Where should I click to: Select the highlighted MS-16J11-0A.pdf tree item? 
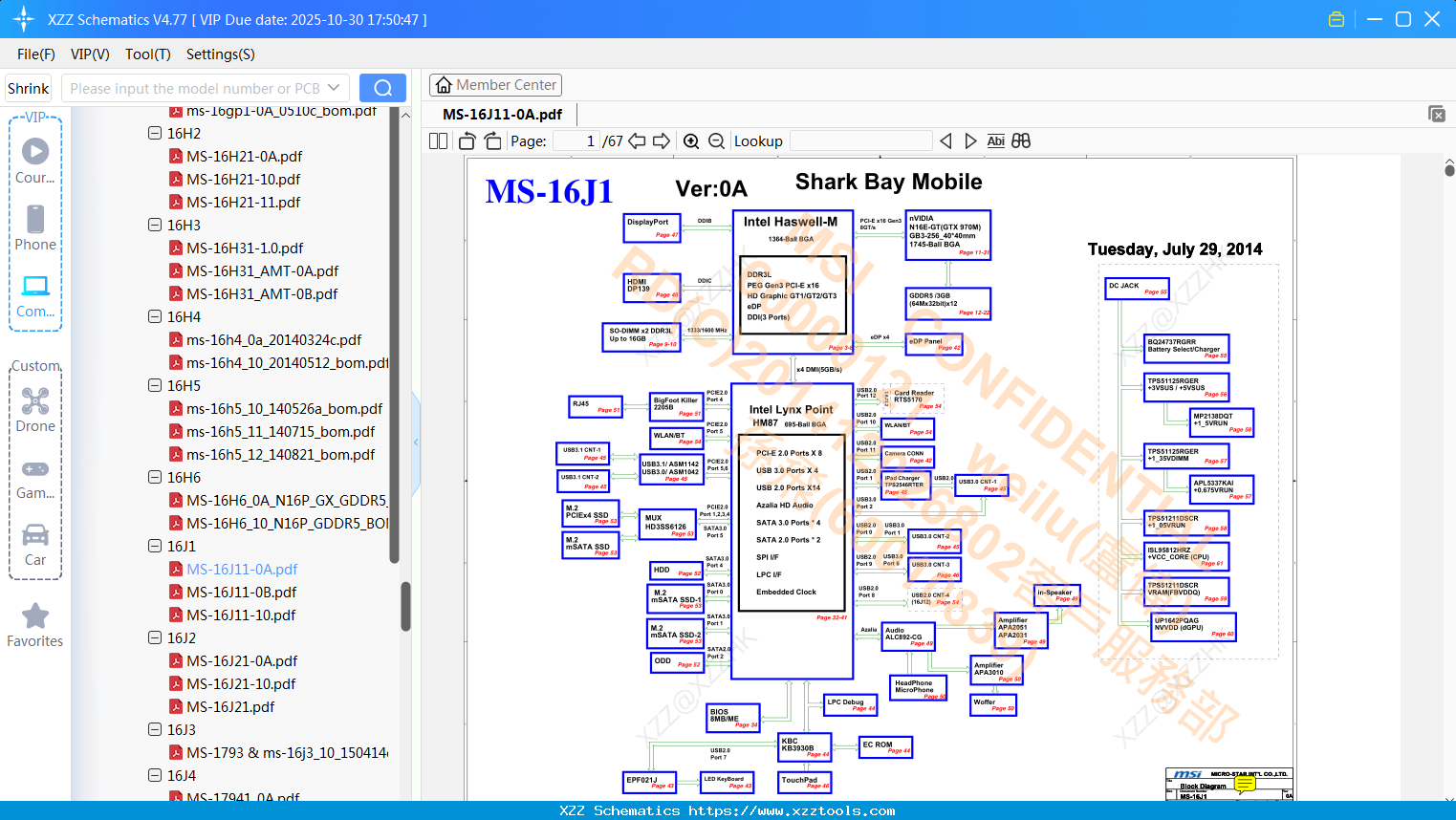pyautogui.click(x=241, y=569)
